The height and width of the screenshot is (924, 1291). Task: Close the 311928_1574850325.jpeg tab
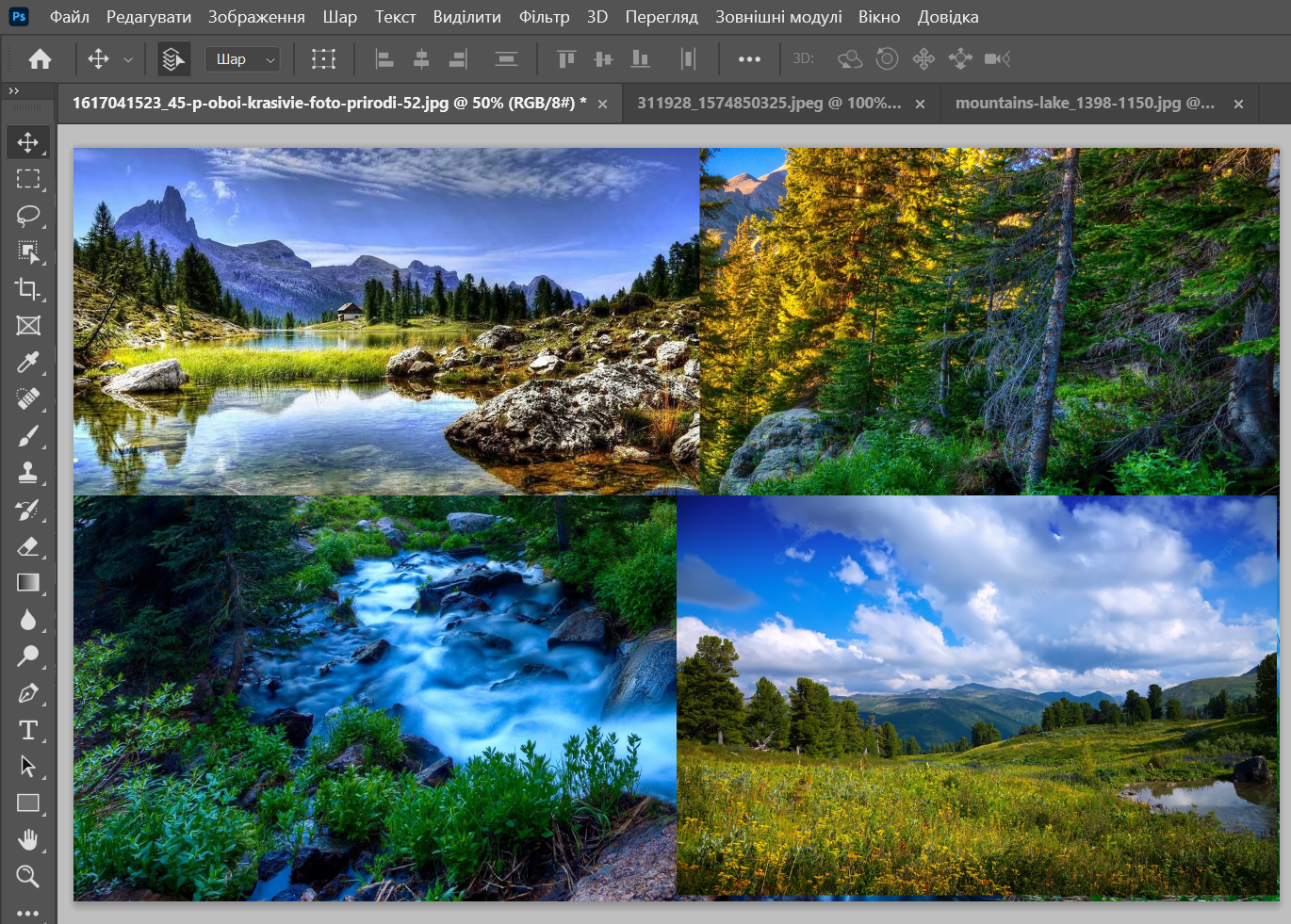[920, 105]
